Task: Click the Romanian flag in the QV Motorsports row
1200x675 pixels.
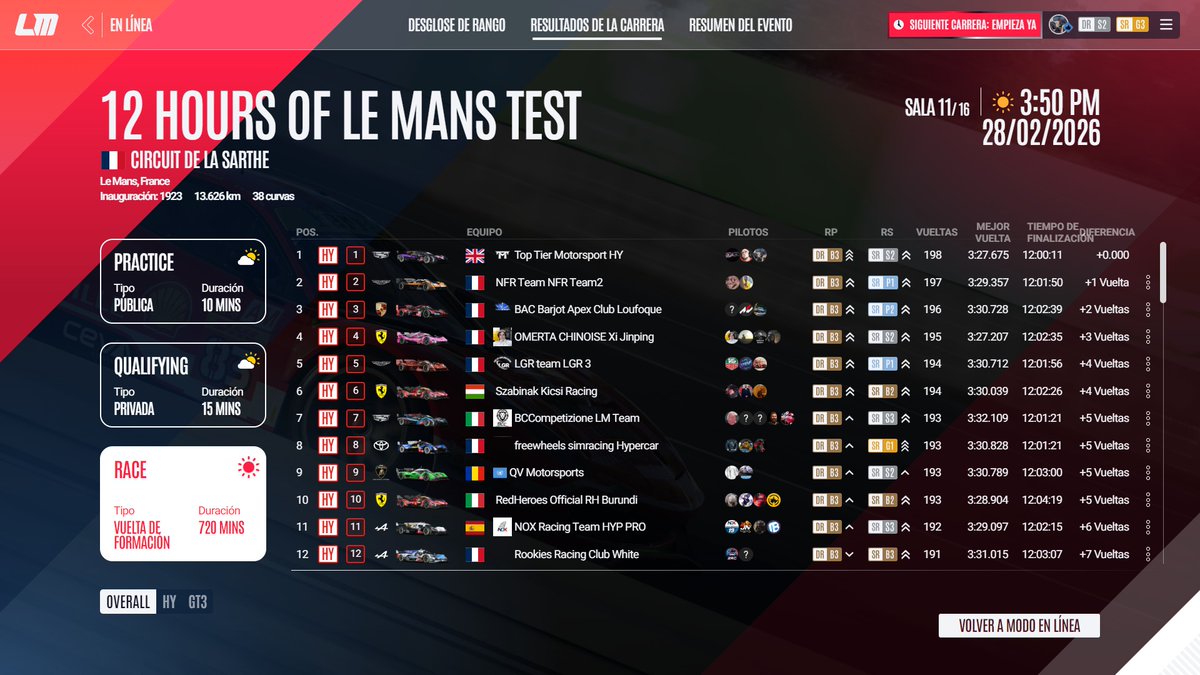Action: point(475,472)
